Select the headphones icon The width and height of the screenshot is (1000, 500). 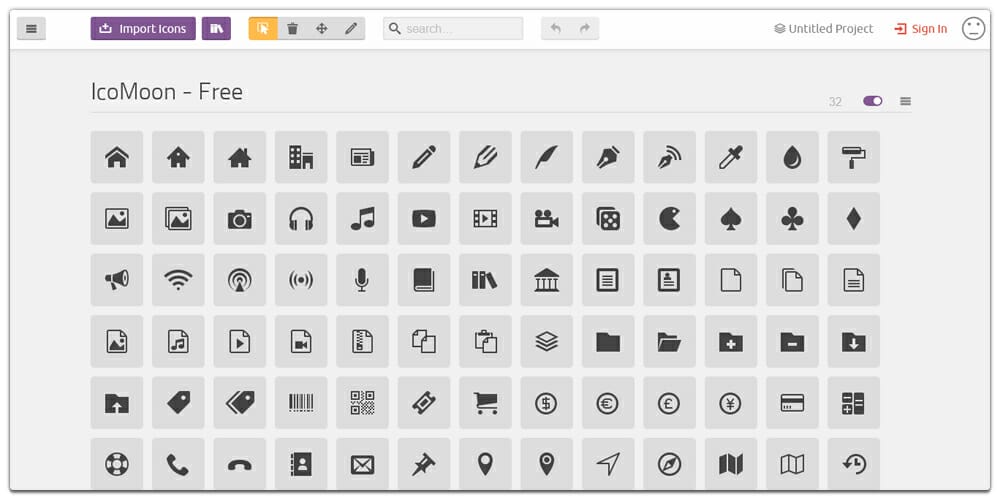pos(301,219)
